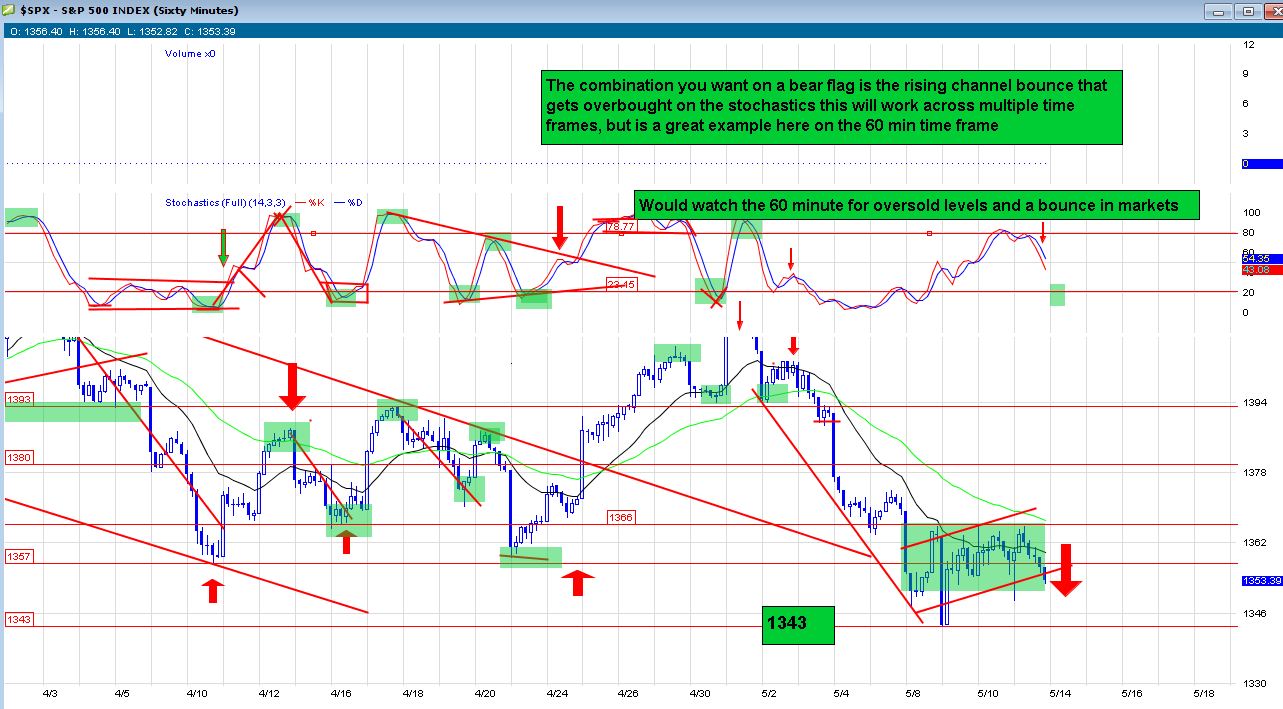Viewport: 1283px width, 709px height.
Task: Click the red %K legend marker
Action: coord(297,203)
